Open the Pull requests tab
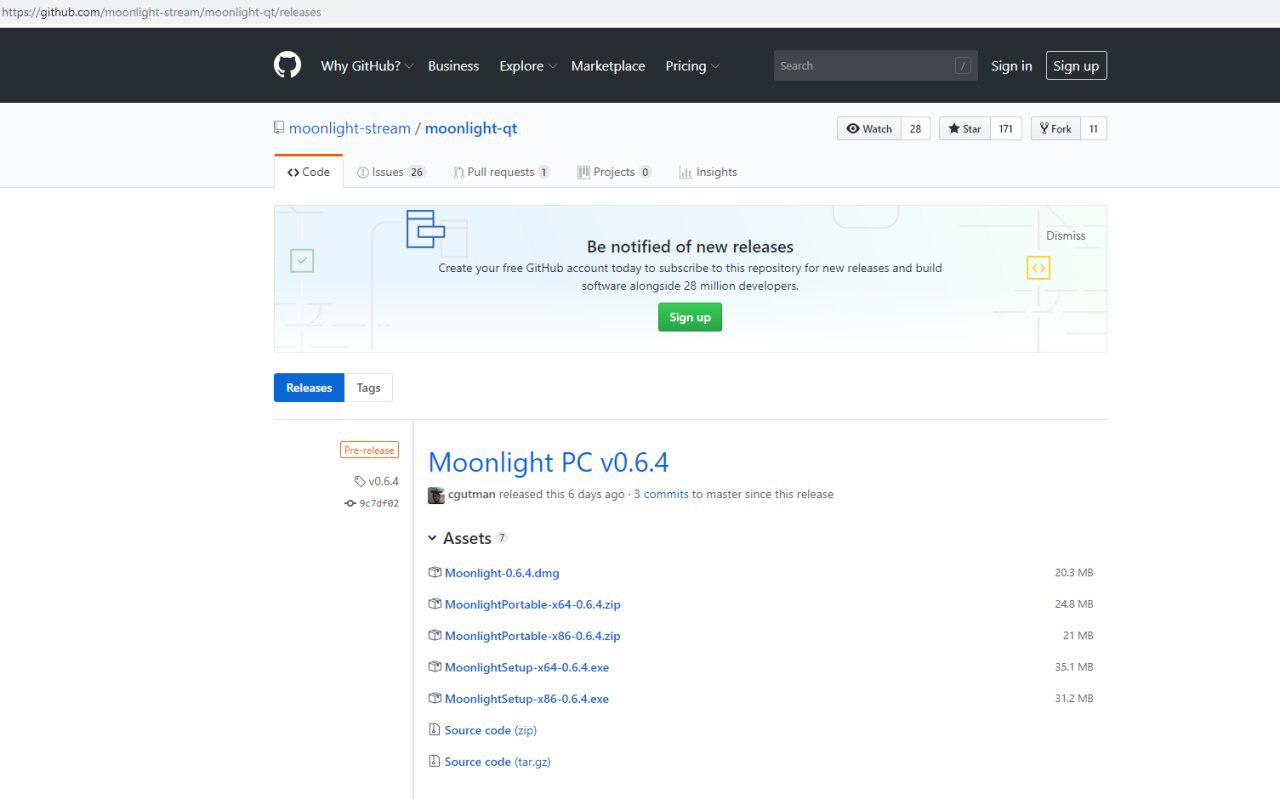The image size is (1280, 799). (x=501, y=172)
